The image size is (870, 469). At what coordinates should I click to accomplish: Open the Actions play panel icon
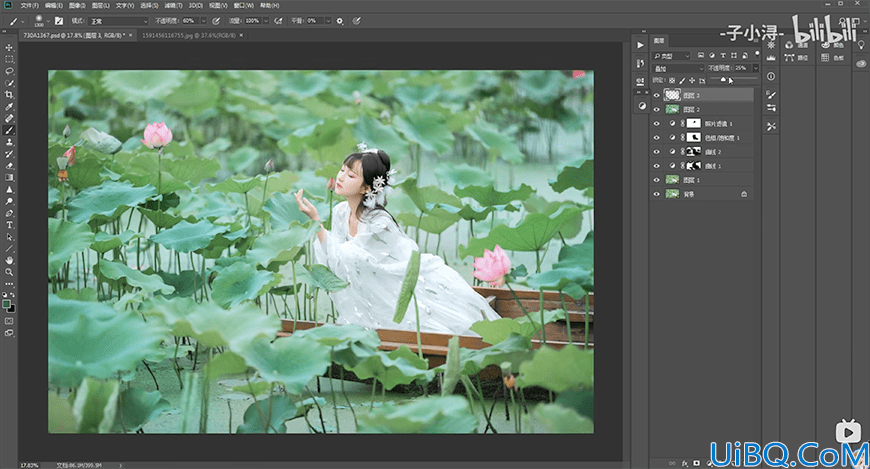(x=640, y=45)
